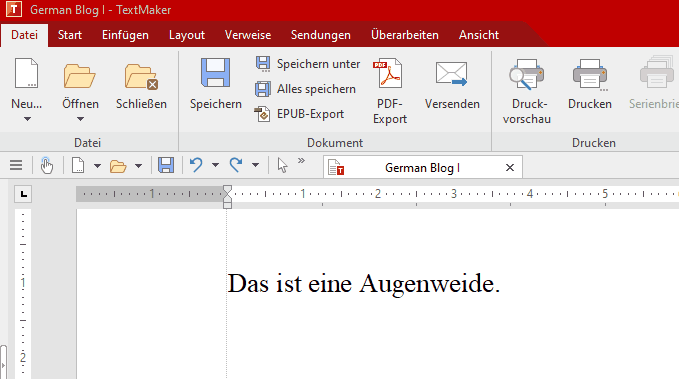
Task: Select the object selection pointer tool
Action: (x=282, y=165)
